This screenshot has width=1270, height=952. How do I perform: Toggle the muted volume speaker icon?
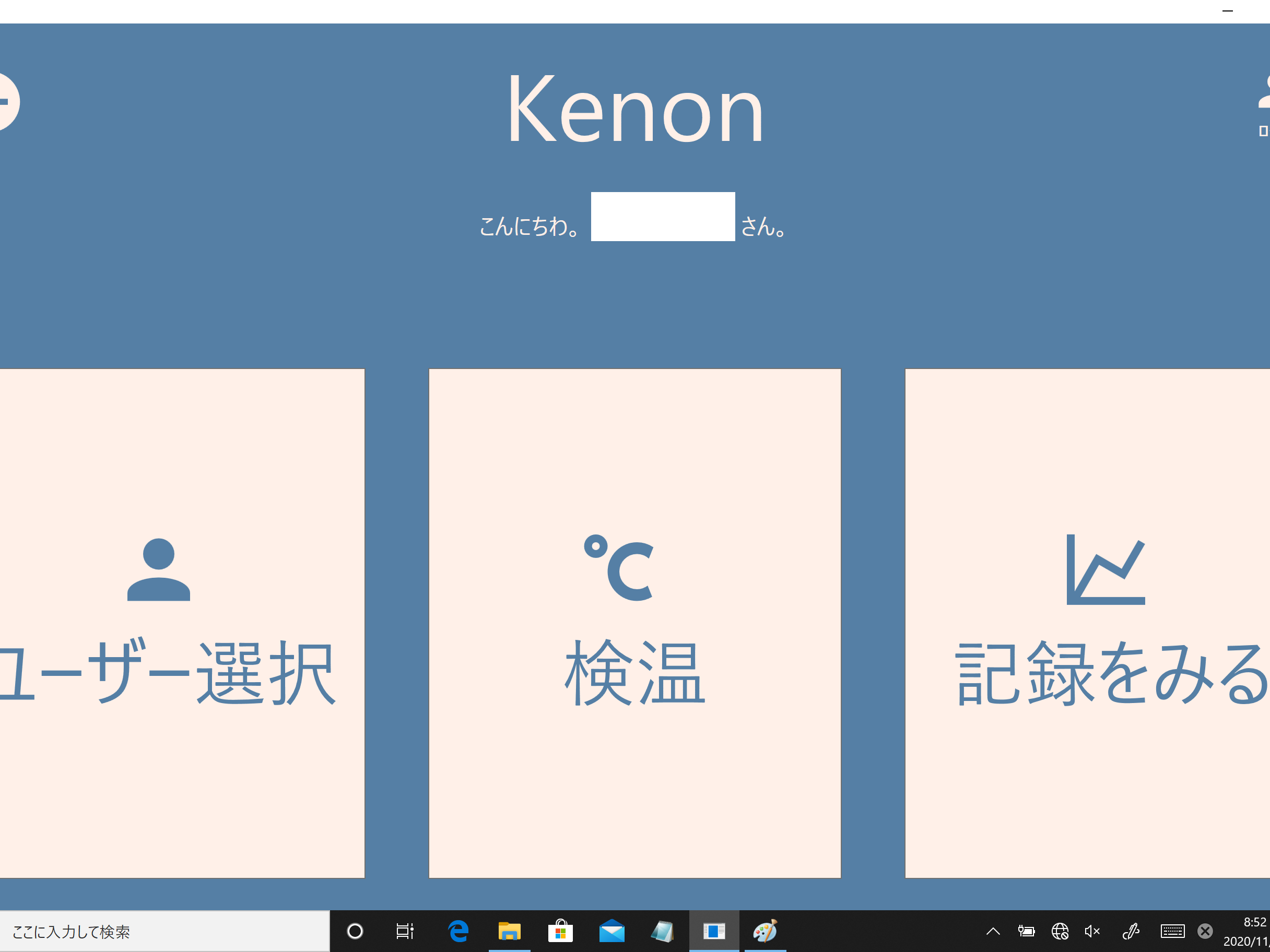click(1092, 931)
